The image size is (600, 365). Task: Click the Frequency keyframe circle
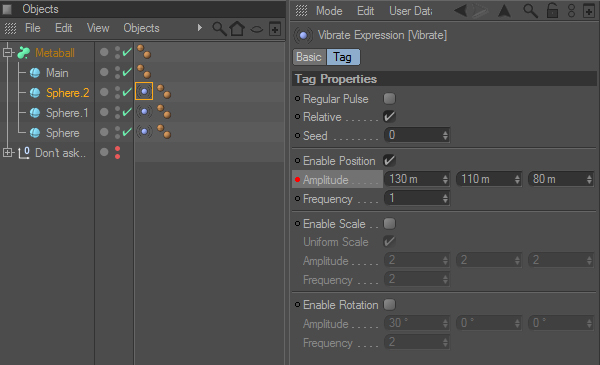coord(297,199)
